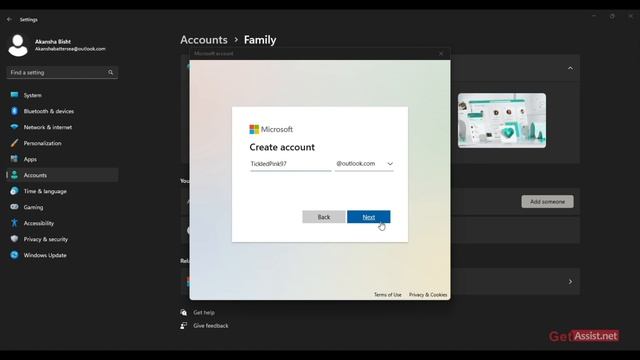This screenshot has width=640, height=360.
Task: Open the related settings right chevron
Action: tap(570, 282)
